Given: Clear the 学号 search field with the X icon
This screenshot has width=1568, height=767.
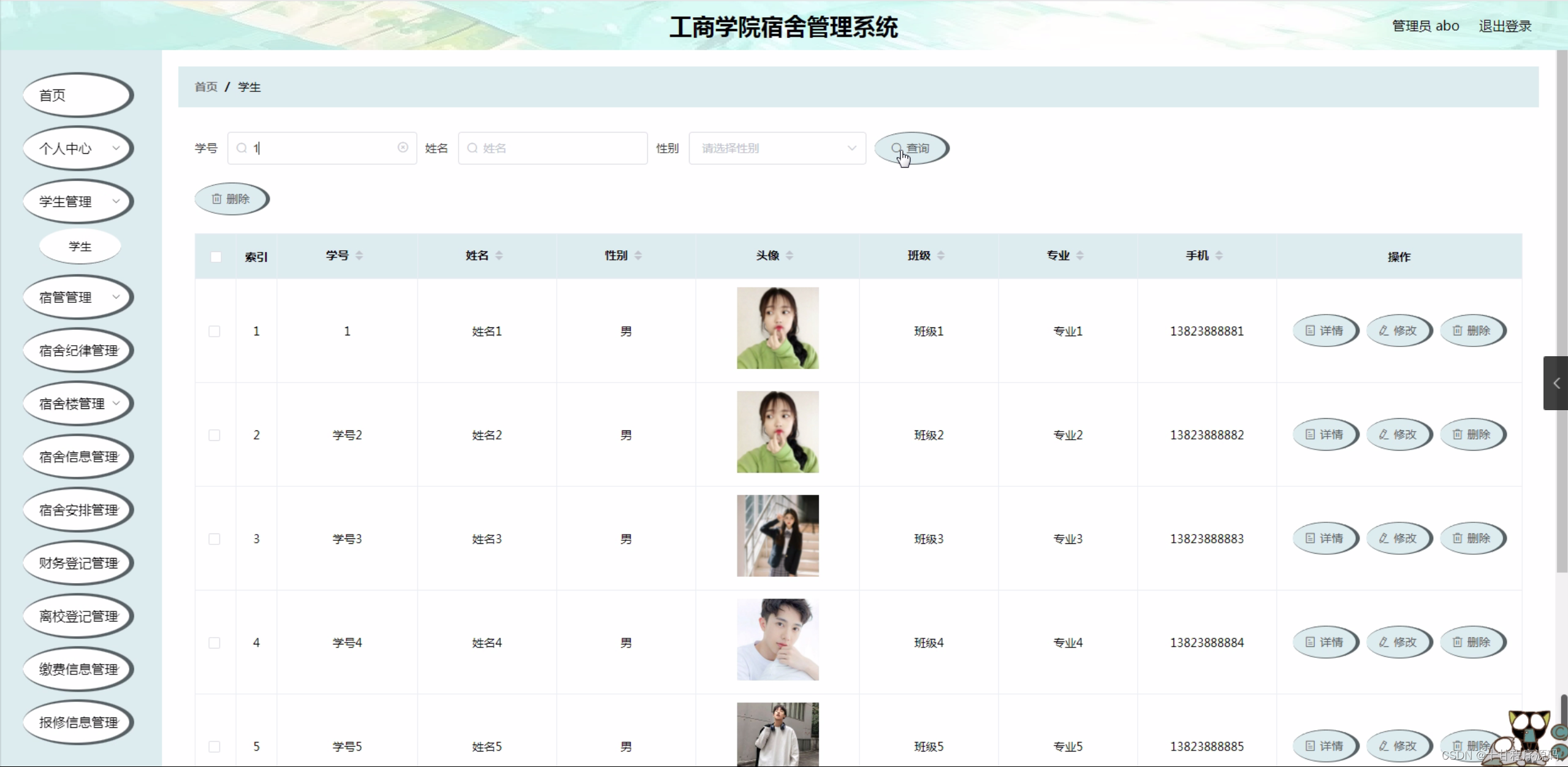Looking at the screenshot, I should (403, 148).
